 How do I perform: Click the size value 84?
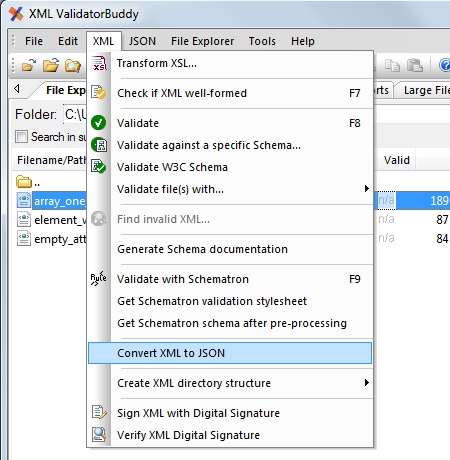click(442, 239)
